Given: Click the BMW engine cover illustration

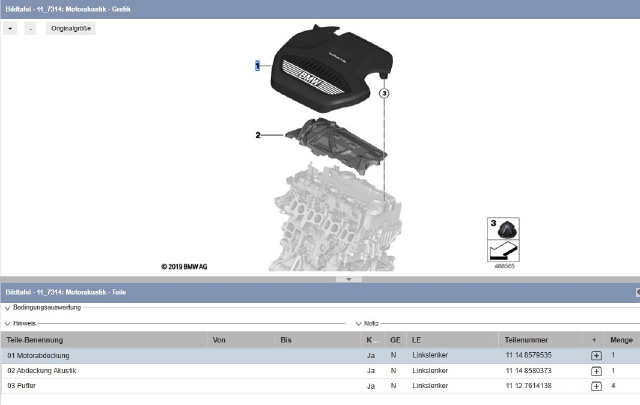Looking at the screenshot, I should [331, 69].
